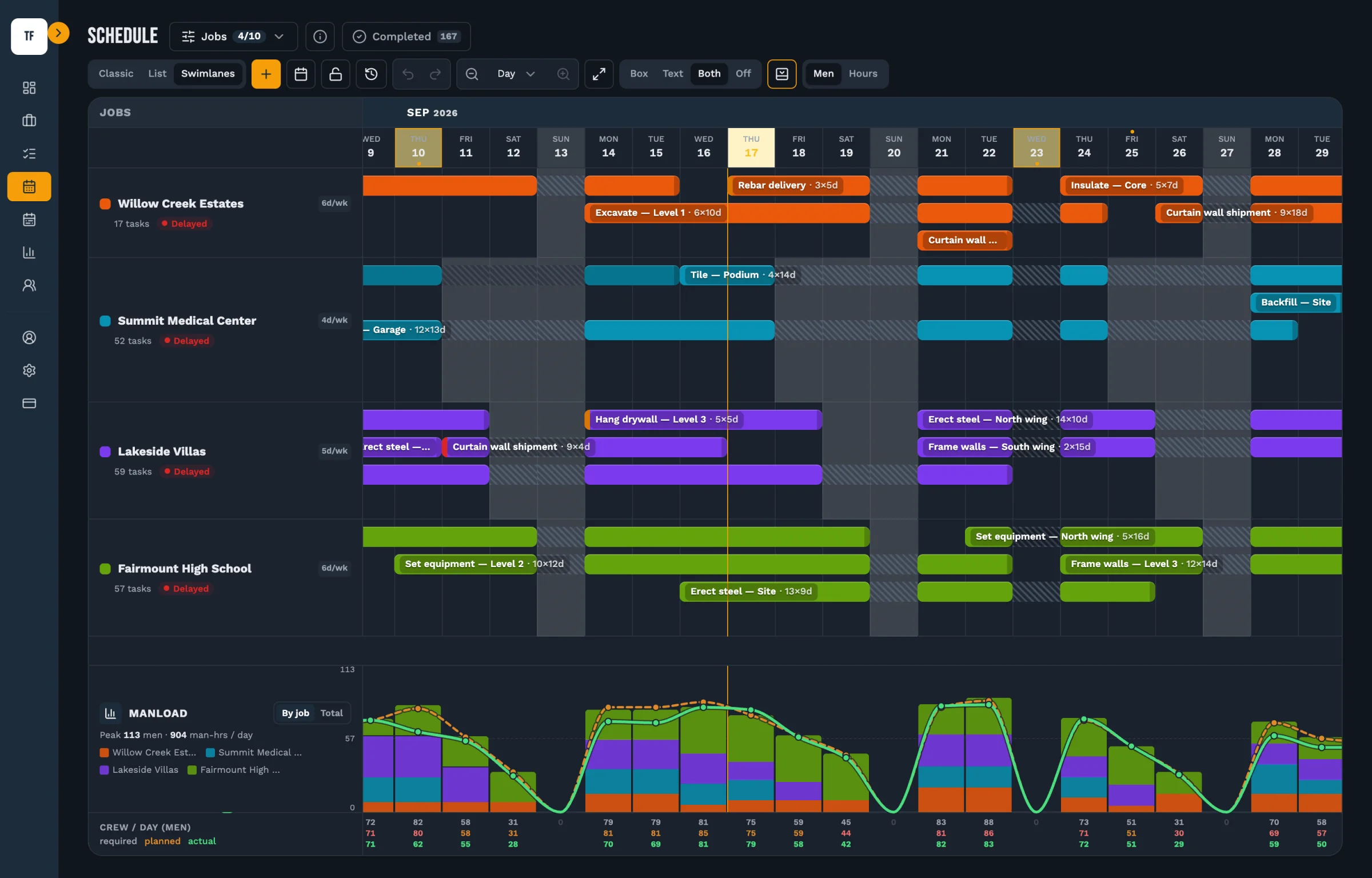Select Tile — Podium 4×14d task

[727, 275]
